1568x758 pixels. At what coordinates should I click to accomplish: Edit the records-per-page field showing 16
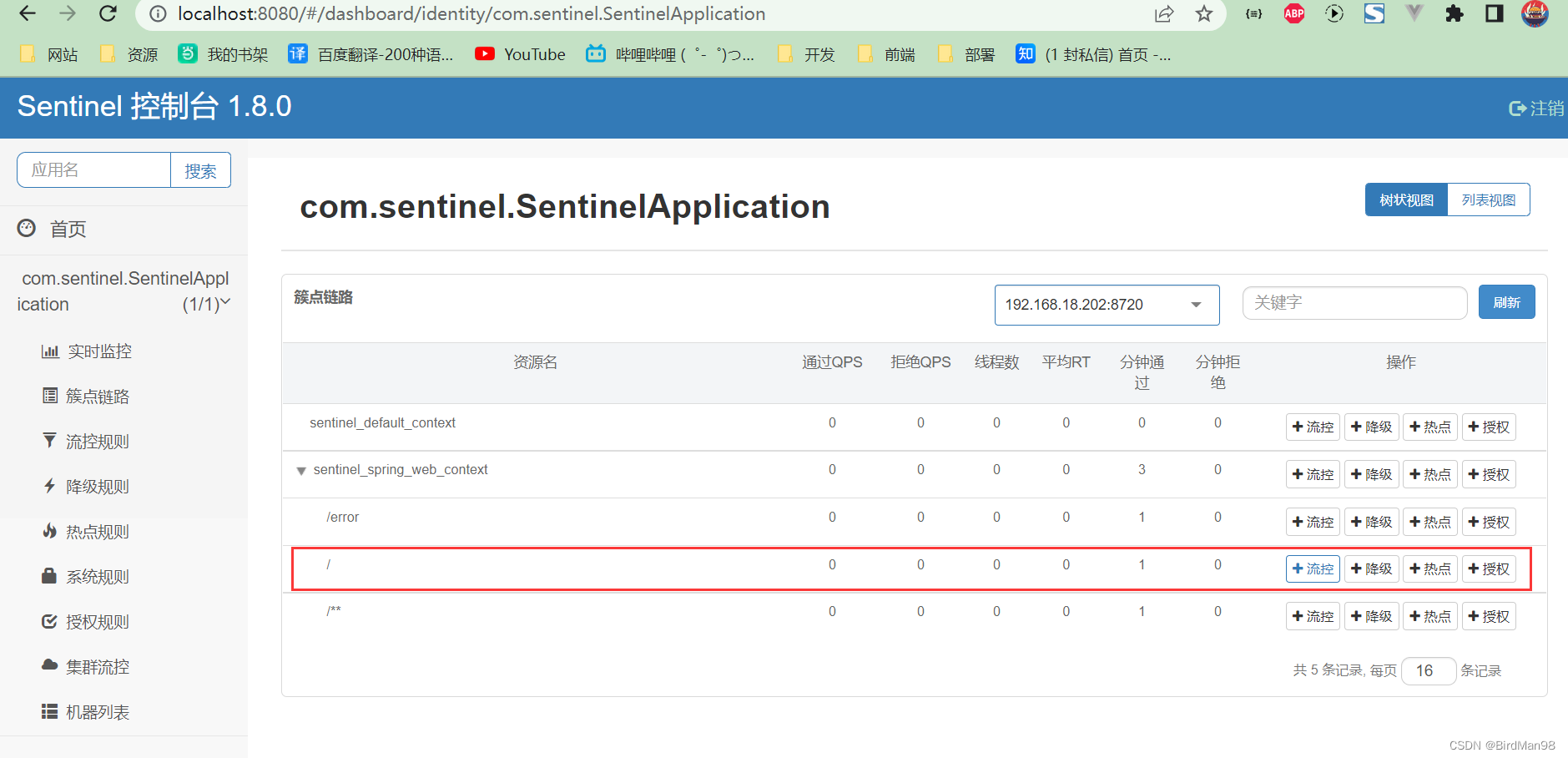coord(1429,670)
